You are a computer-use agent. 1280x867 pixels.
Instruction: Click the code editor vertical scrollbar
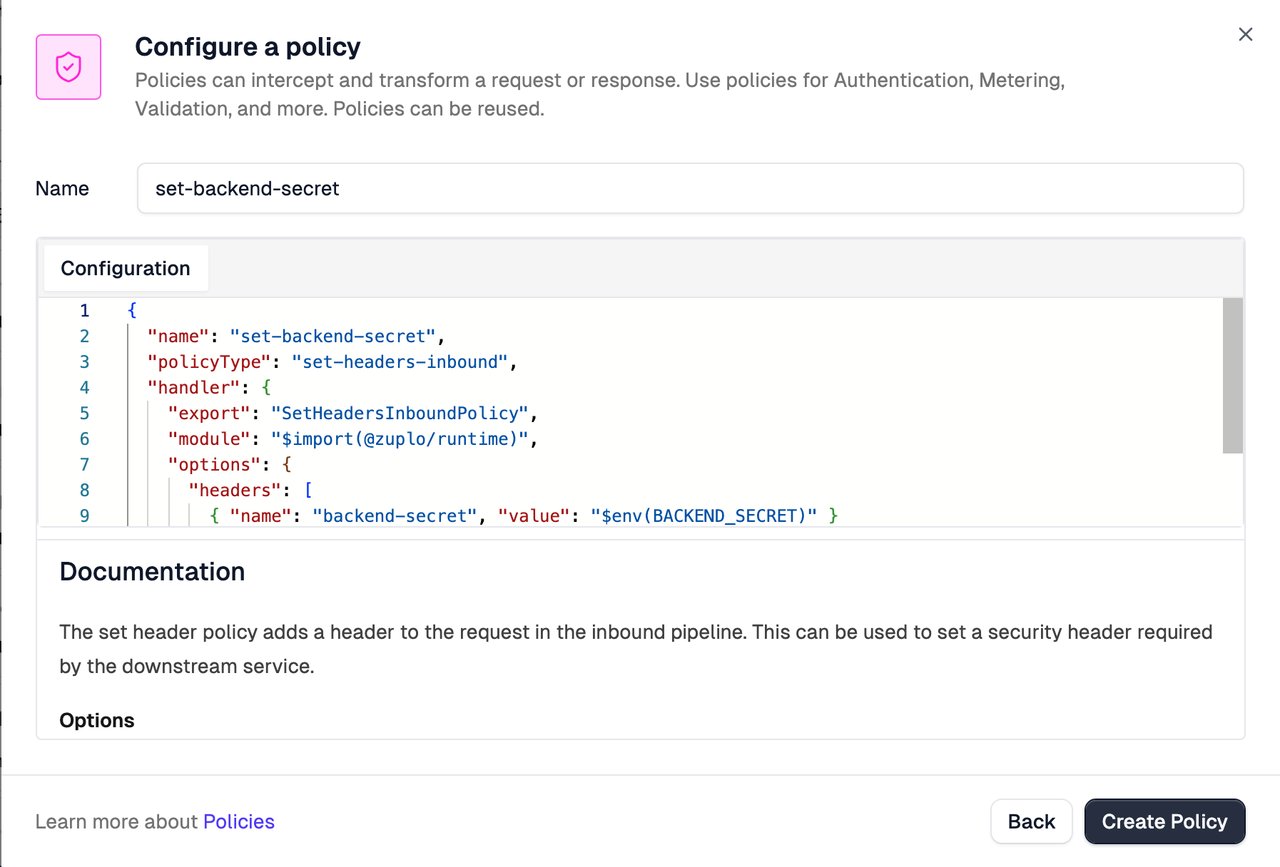click(1233, 376)
